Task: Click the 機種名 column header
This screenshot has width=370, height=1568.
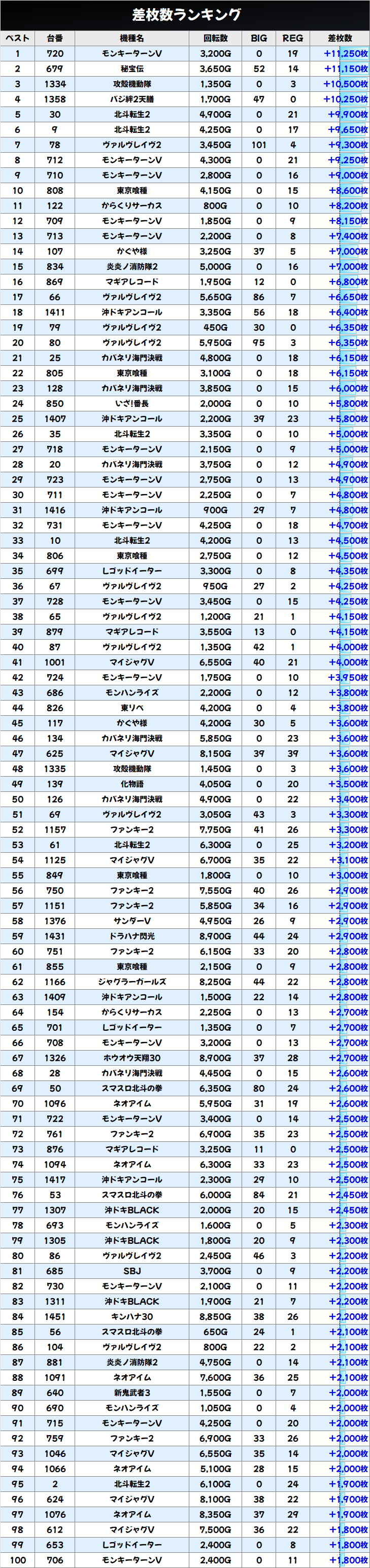Action: click(x=131, y=39)
